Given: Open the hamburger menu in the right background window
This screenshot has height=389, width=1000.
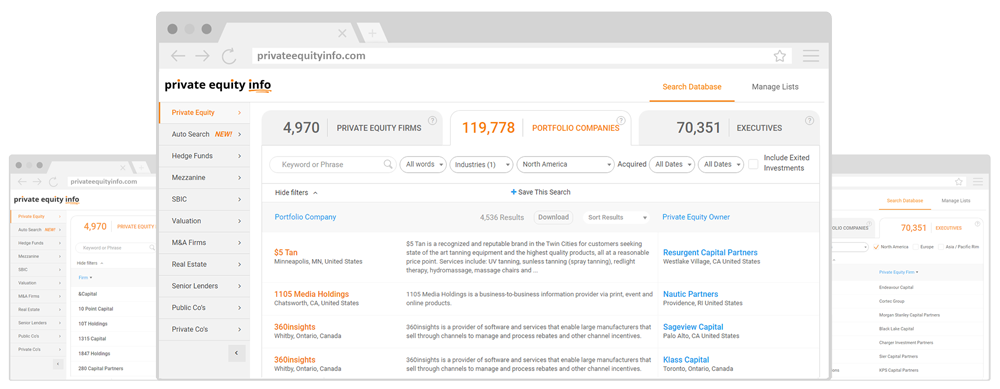Looking at the screenshot, I should [978, 181].
